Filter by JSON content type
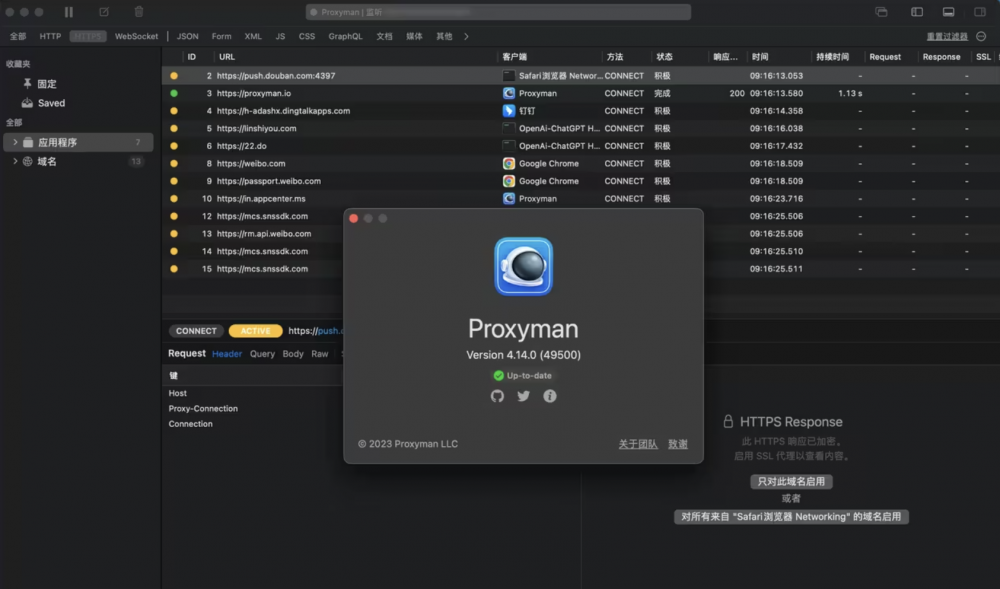1000x589 pixels. click(188, 36)
